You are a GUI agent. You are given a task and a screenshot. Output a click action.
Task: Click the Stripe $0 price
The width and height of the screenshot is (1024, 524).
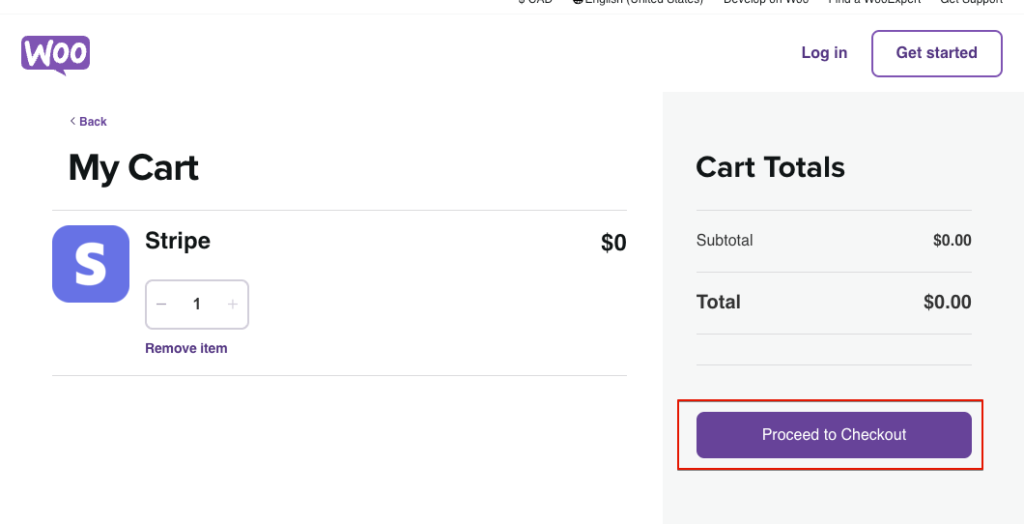pyautogui.click(x=613, y=243)
